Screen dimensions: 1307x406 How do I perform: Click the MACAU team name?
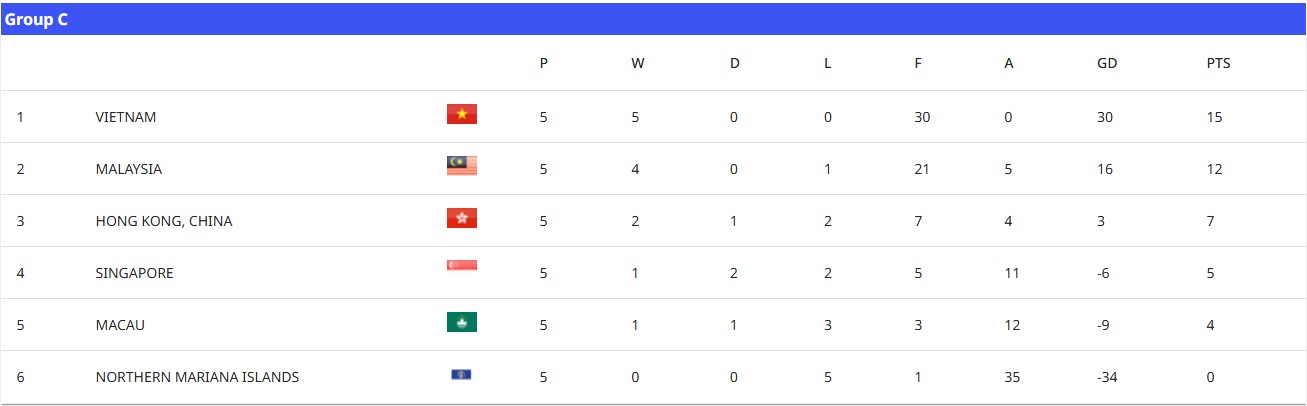click(x=121, y=325)
